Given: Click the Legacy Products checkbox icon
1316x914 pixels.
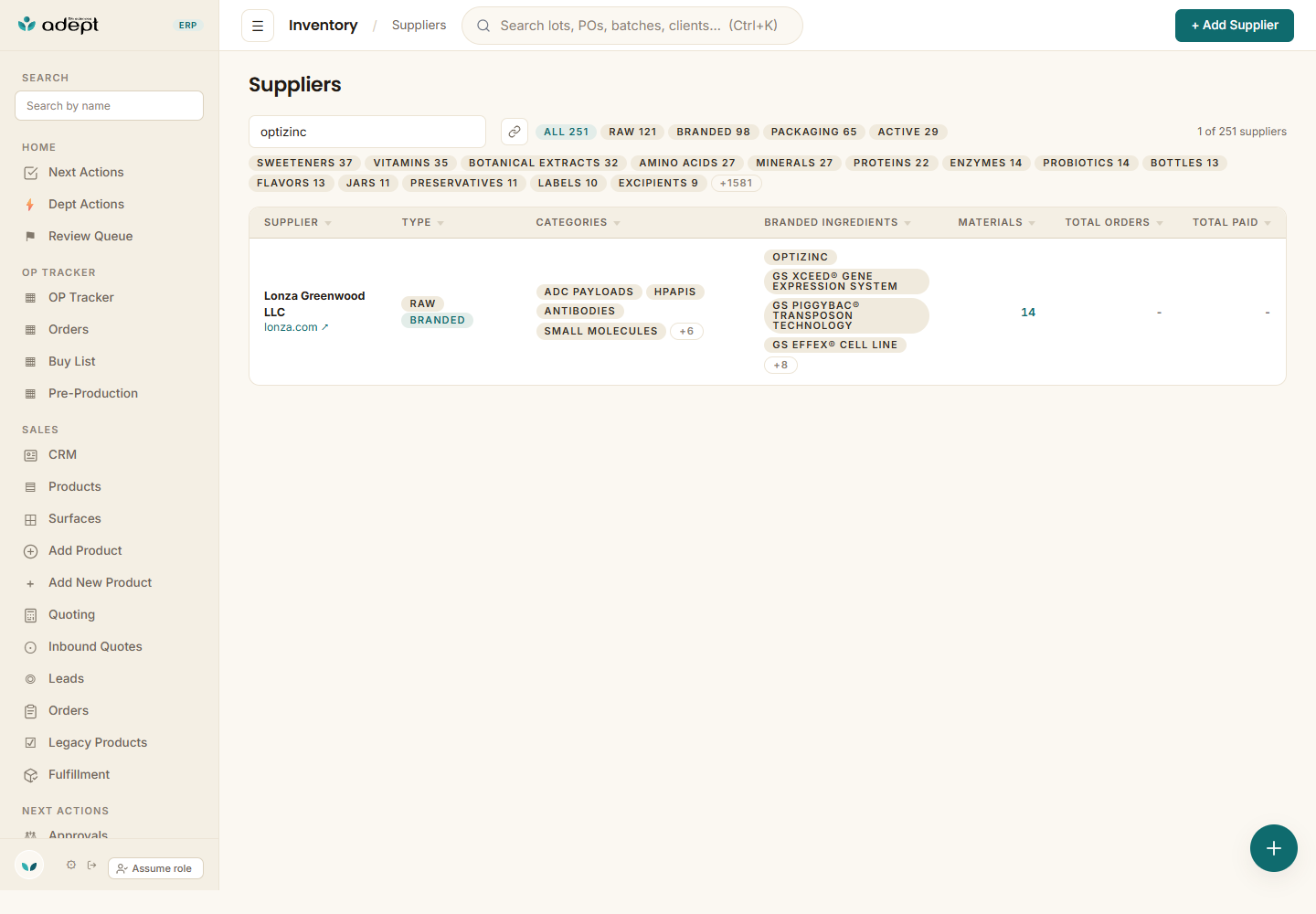Looking at the screenshot, I should (30, 743).
